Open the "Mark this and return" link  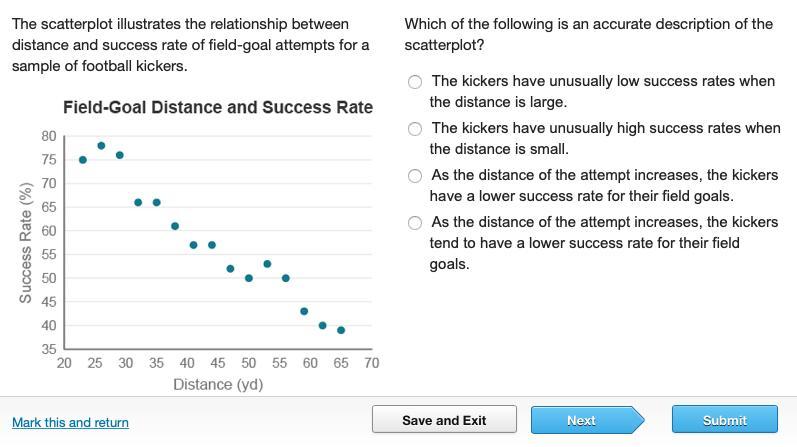[70, 423]
